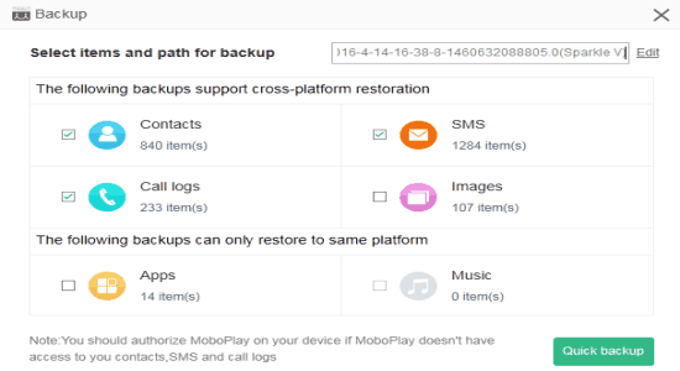
Task: Uncheck the Contacts backup checkbox
Action: coord(69,135)
